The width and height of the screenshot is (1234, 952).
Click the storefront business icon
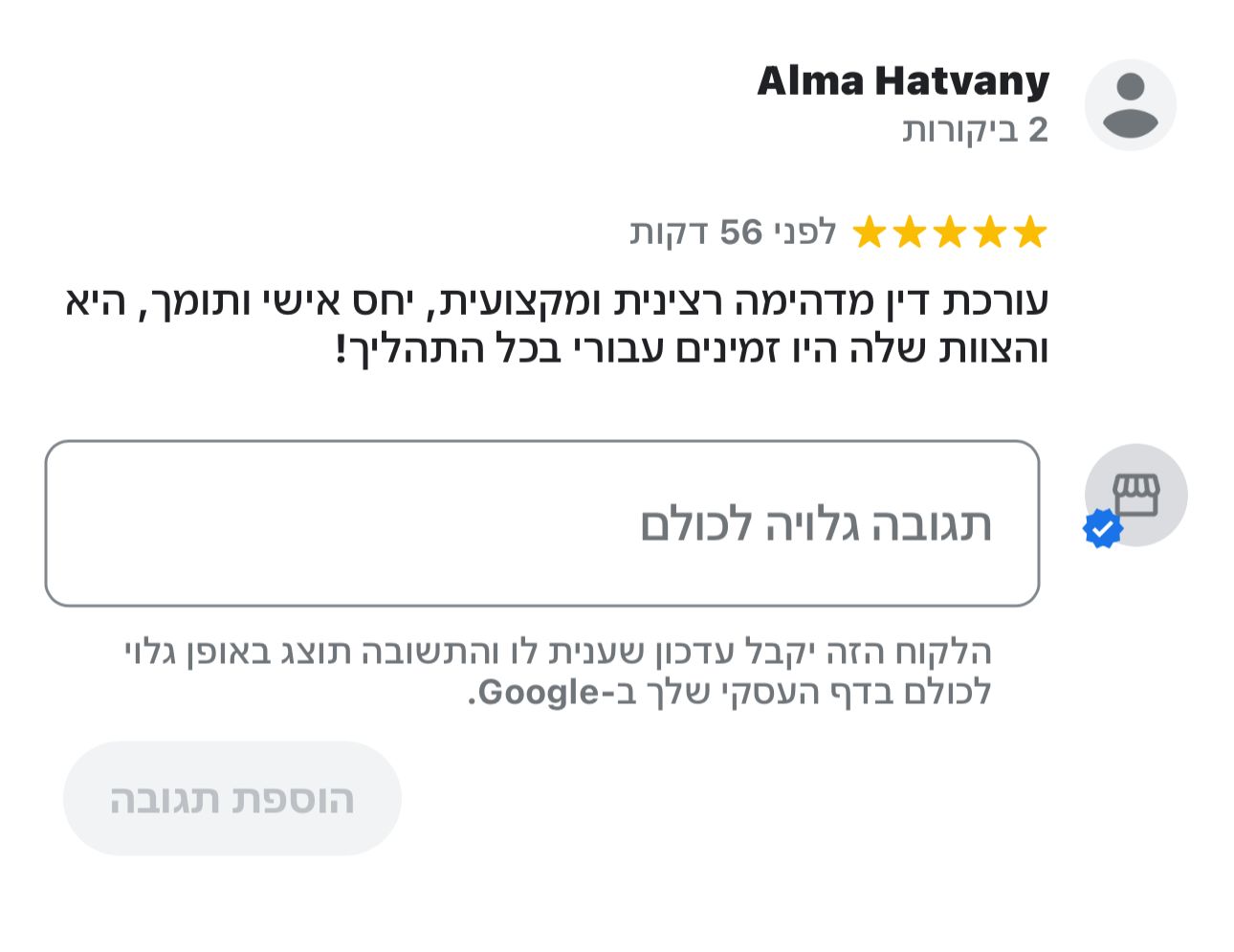[x=1136, y=494]
